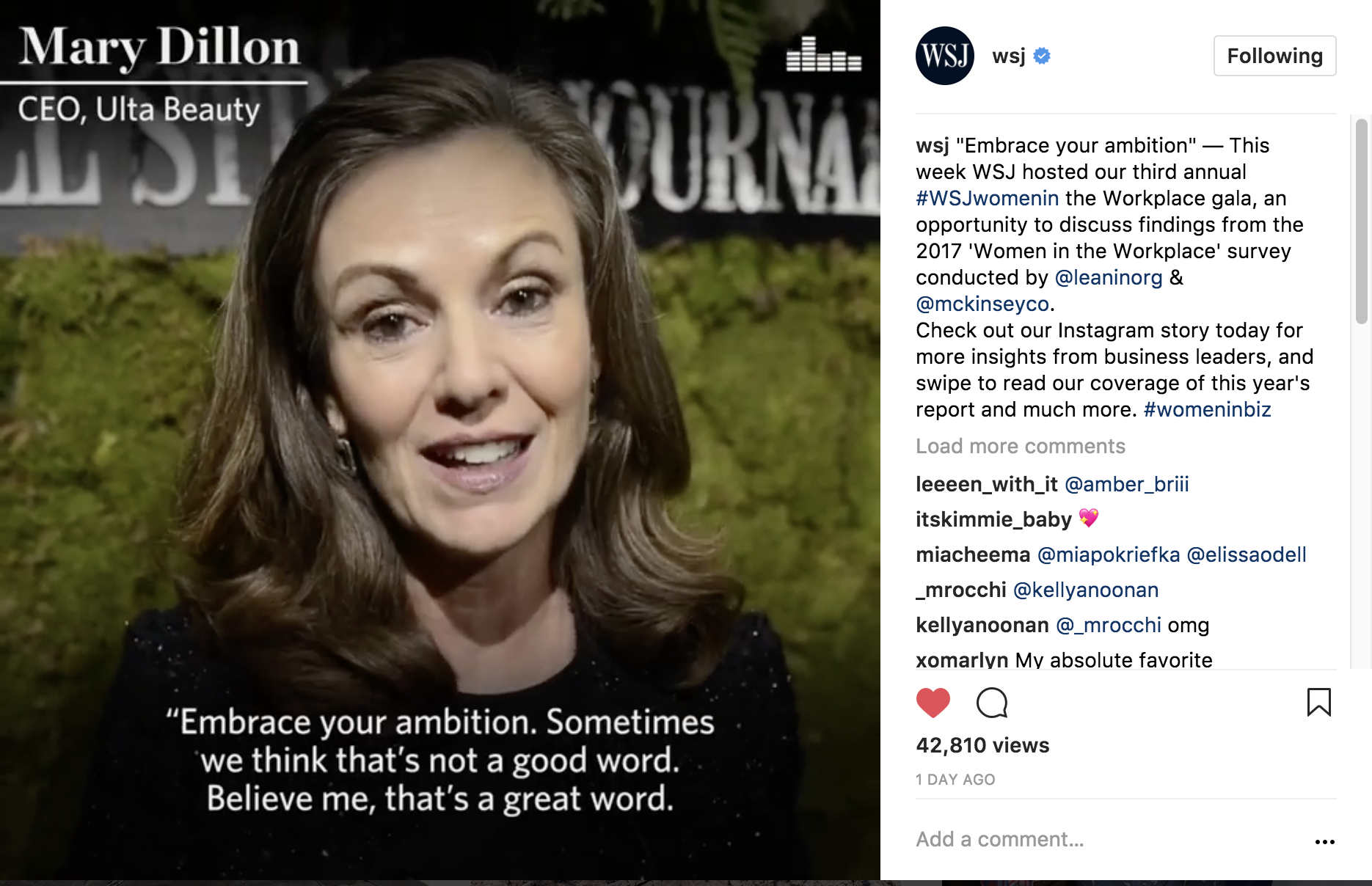Open the #womeninbiz hashtag

click(1207, 409)
